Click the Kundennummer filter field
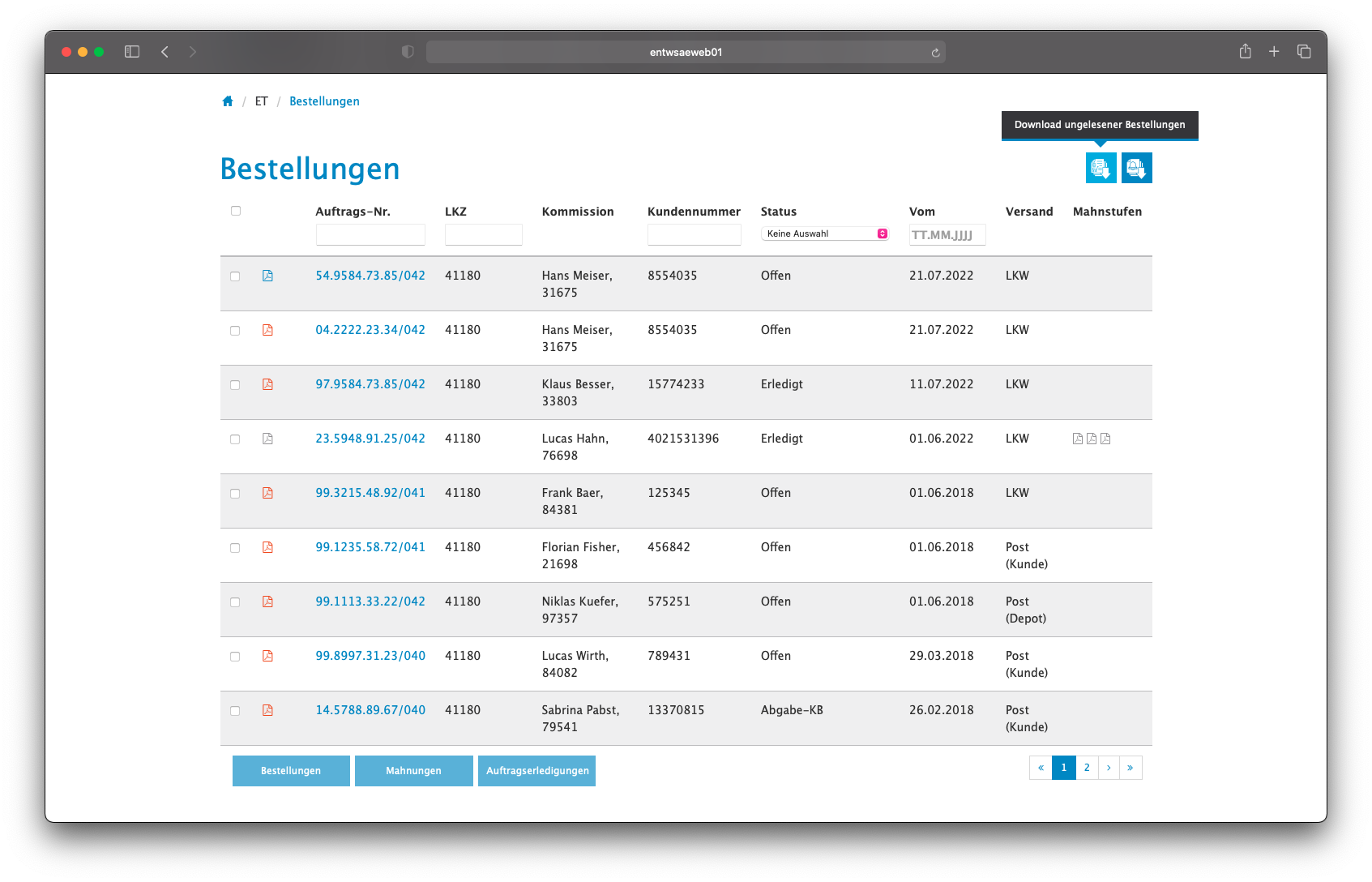Viewport: 1372px width, 882px height. click(695, 235)
